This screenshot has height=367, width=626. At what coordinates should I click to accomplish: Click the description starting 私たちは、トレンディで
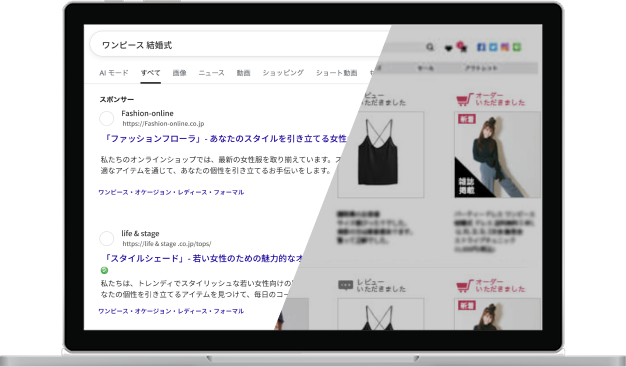(x=198, y=289)
